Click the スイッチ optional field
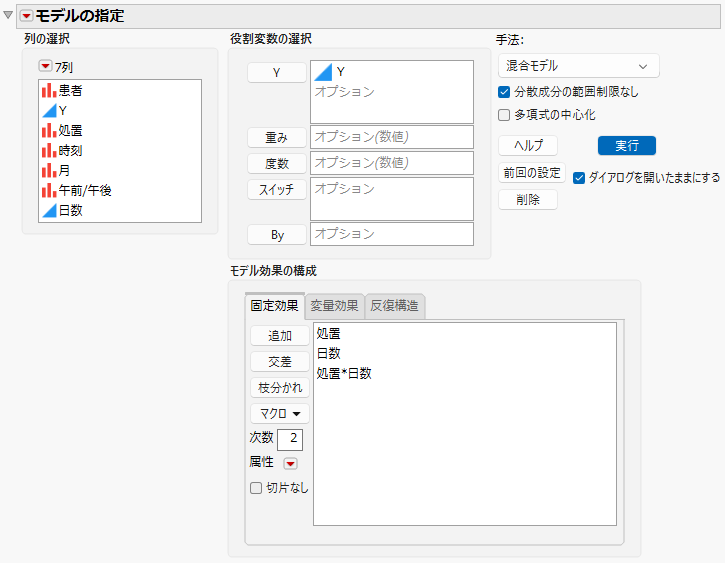Viewport: 725px width, 563px height. pyautogui.click(x=392, y=199)
